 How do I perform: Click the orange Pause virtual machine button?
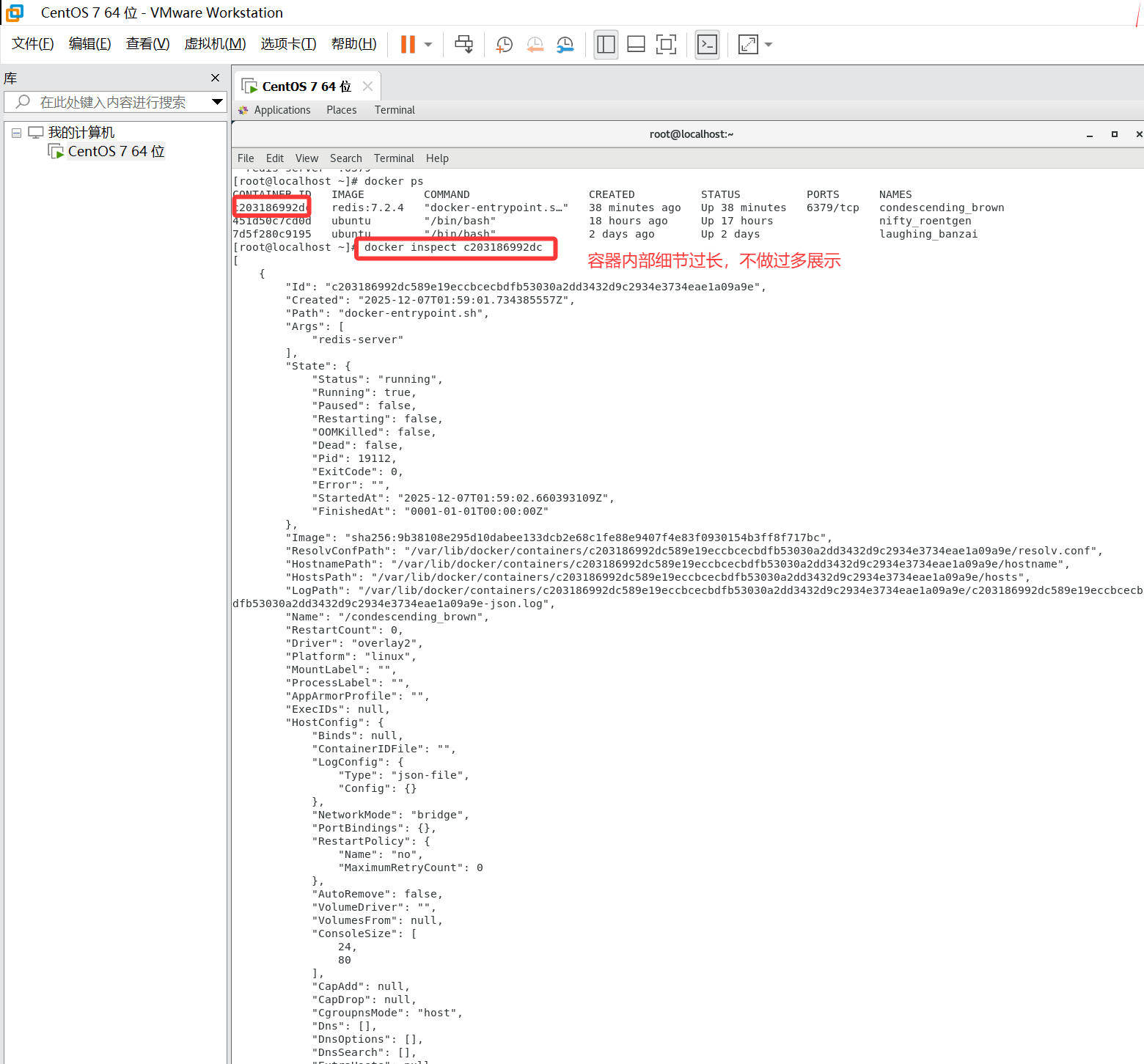(x=408, y=45)
